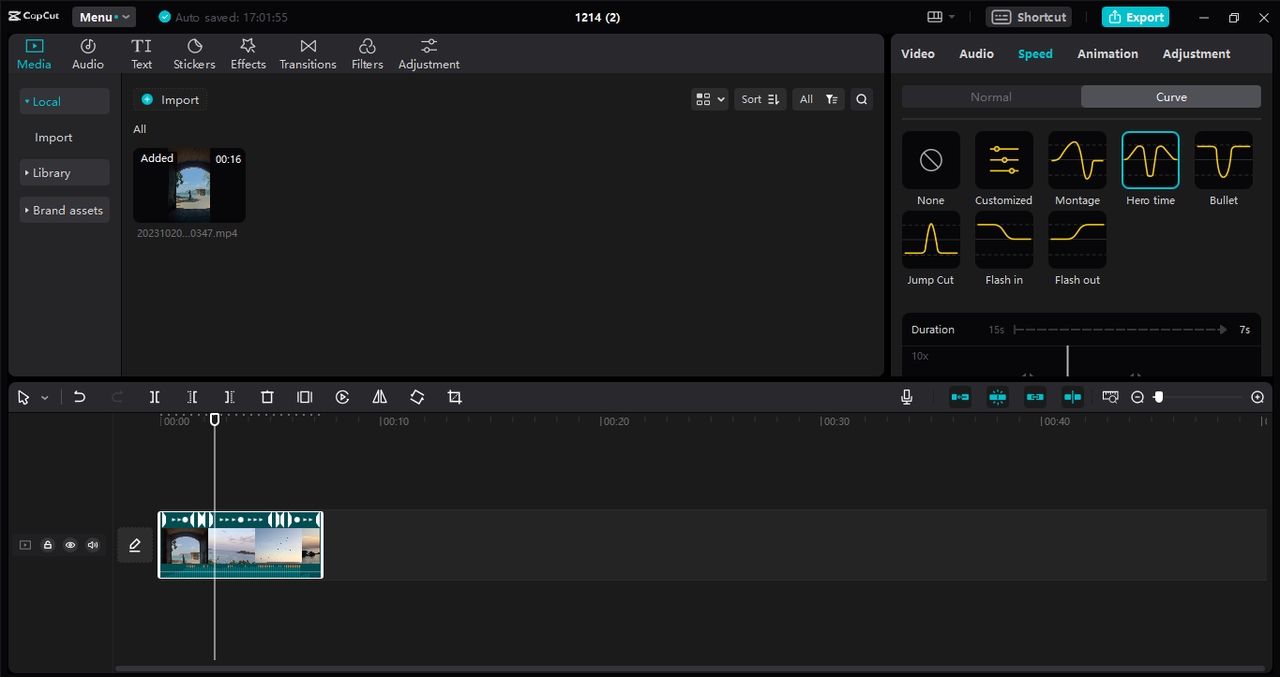
Task: Switch to the Adjustment properties tab
Action: click(1196, 54)
